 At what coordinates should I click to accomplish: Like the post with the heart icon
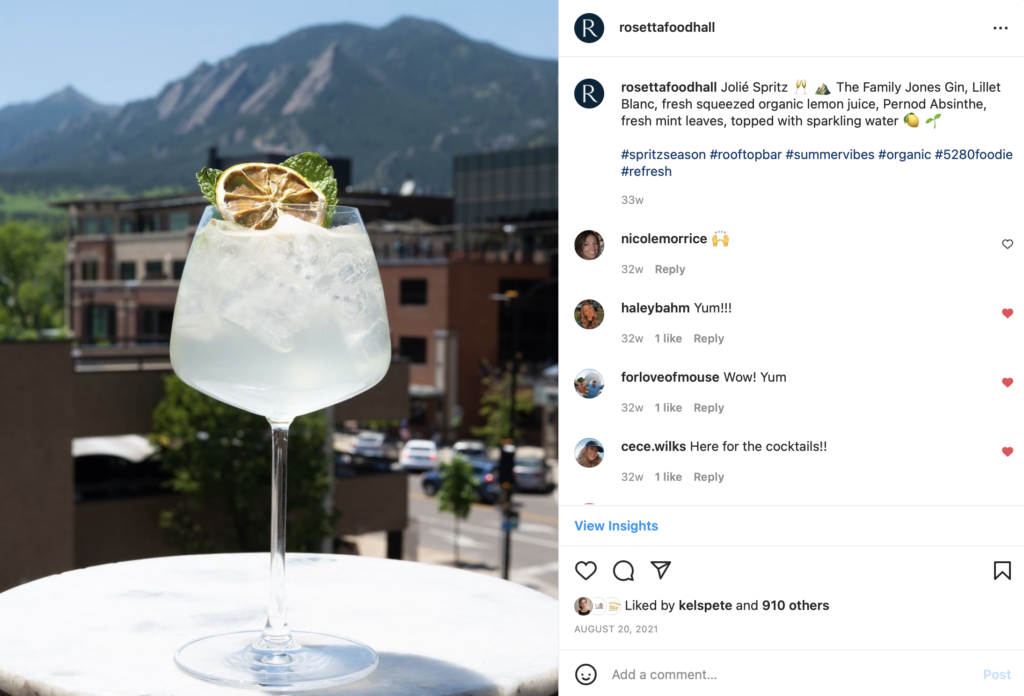coord(586,571)
